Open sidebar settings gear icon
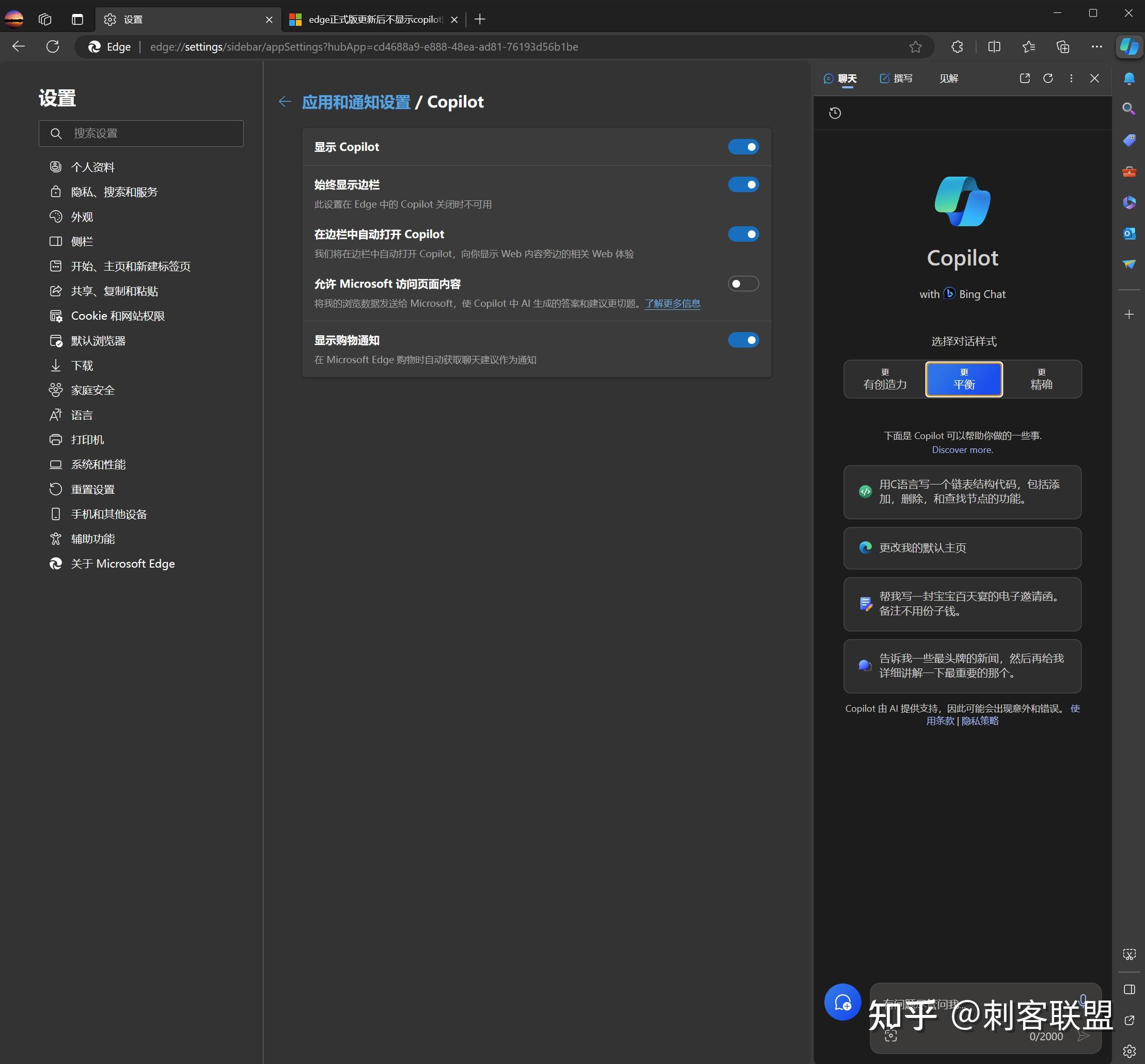Screen dimensions: 1145x1064 tap(1129, 1051)
